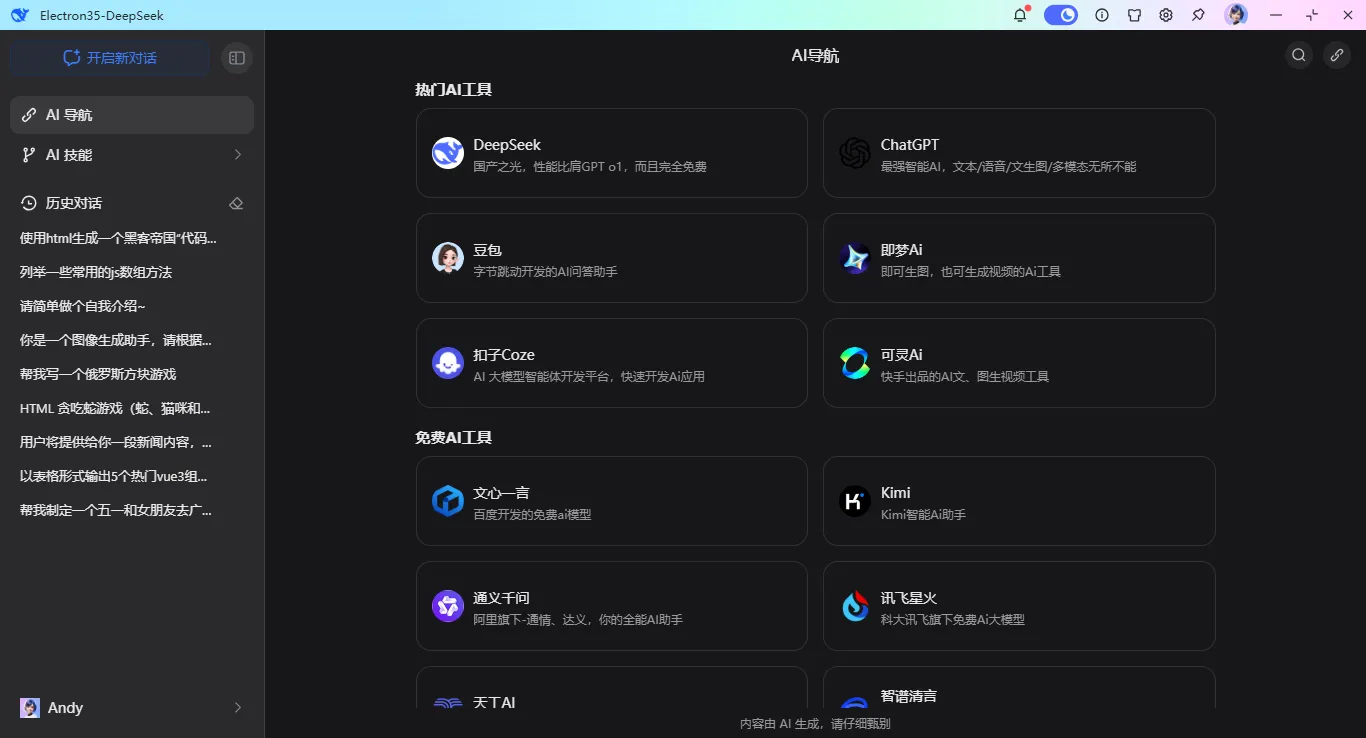
Task: Click the 可灵Ai card logo
Action: [x=855, y=363]
